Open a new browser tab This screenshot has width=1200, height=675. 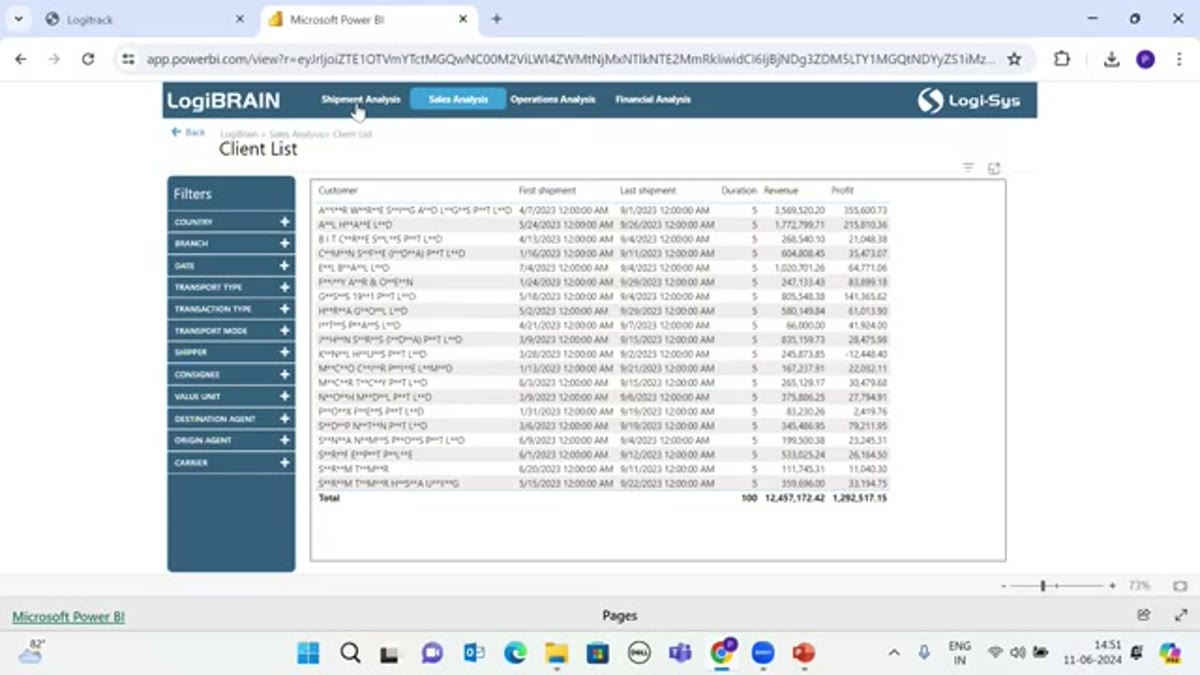coord(497,19)
